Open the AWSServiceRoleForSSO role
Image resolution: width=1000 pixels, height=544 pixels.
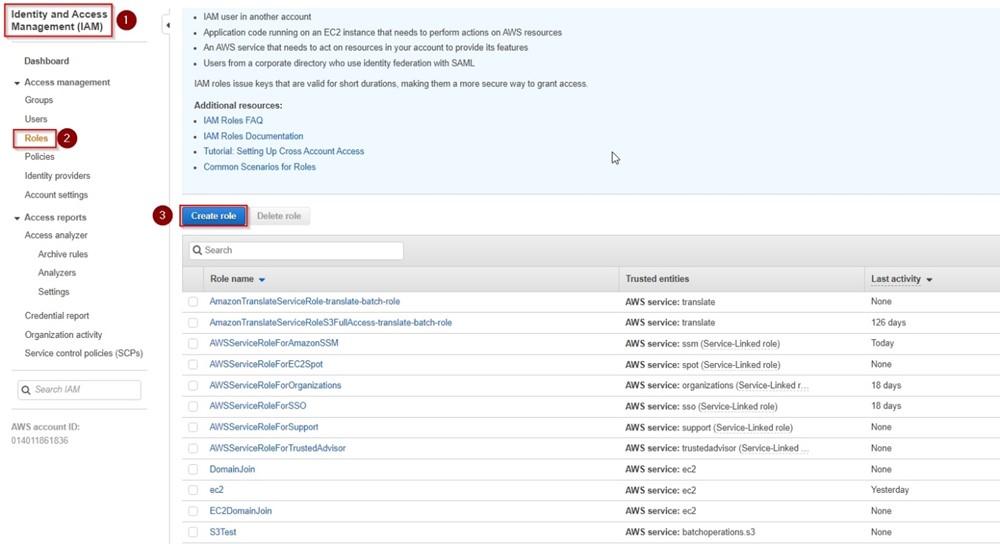258,406
